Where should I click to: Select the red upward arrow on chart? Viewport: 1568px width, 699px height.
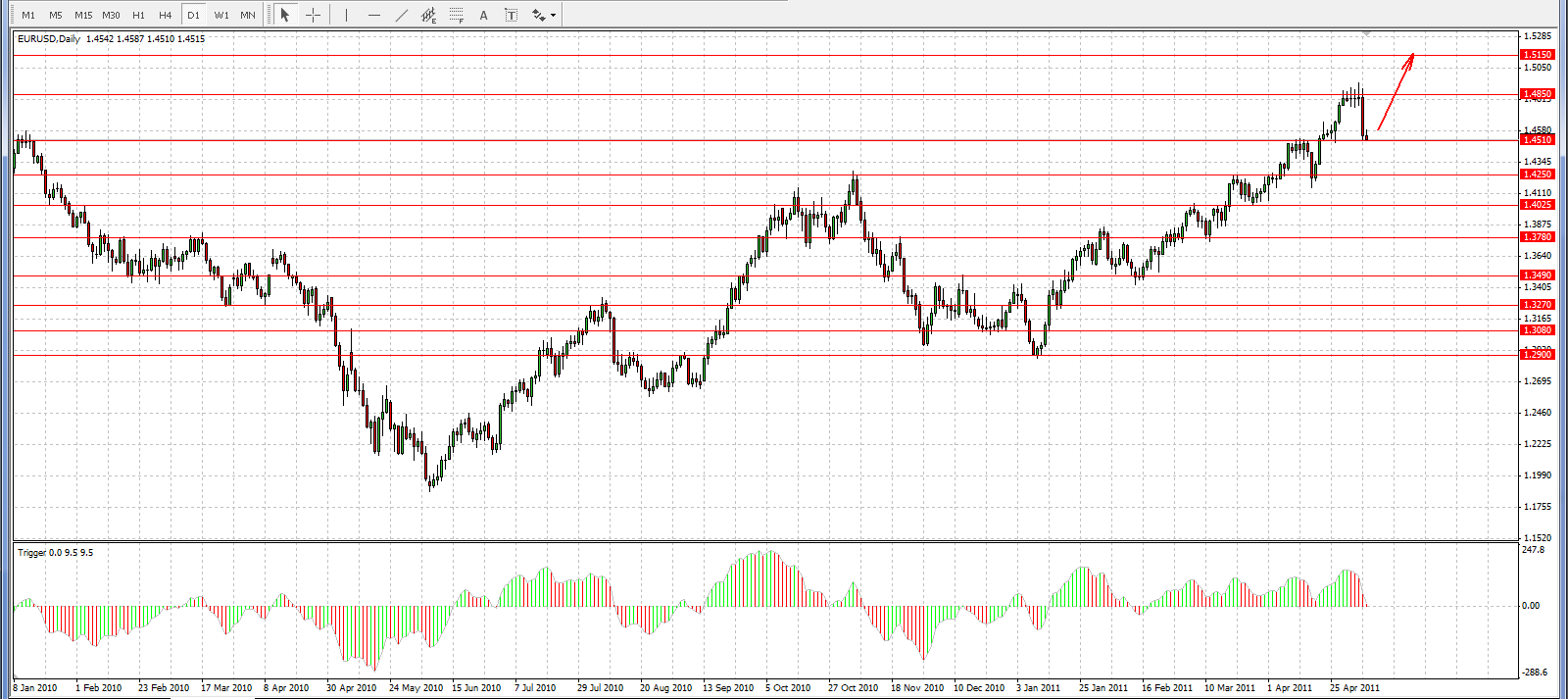tap(1396, 91)
